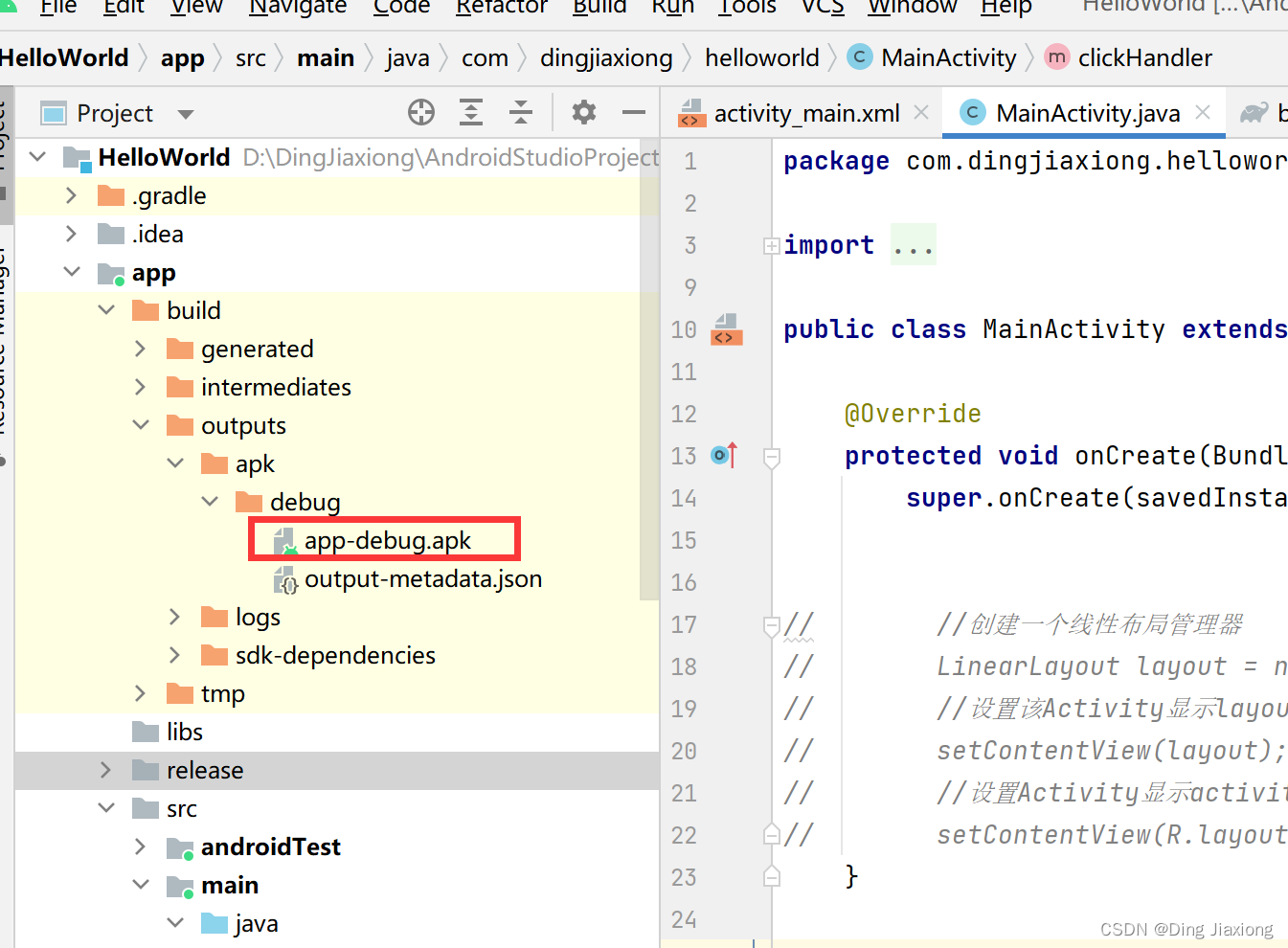
Task: Click the main breadcrumb
Action: pyautogui.click(x=326, y=57)
